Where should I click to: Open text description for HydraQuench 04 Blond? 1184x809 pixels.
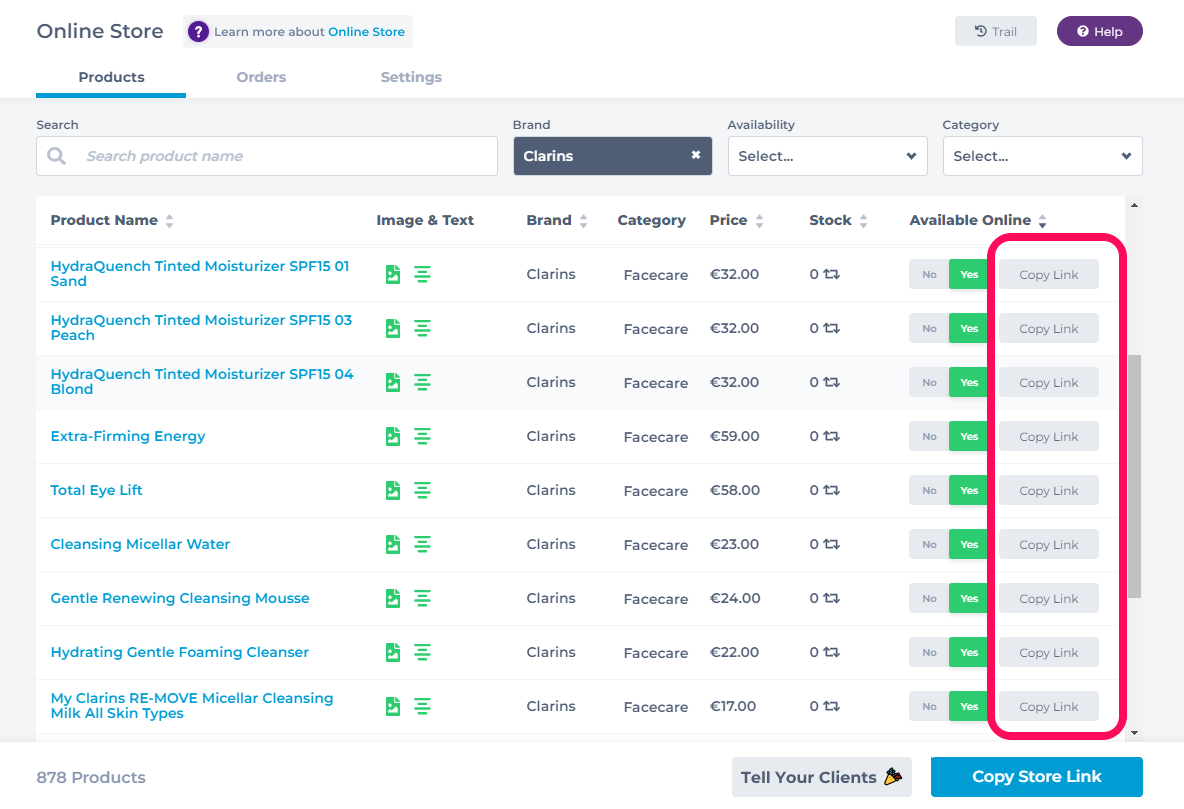tap(422, 382)
